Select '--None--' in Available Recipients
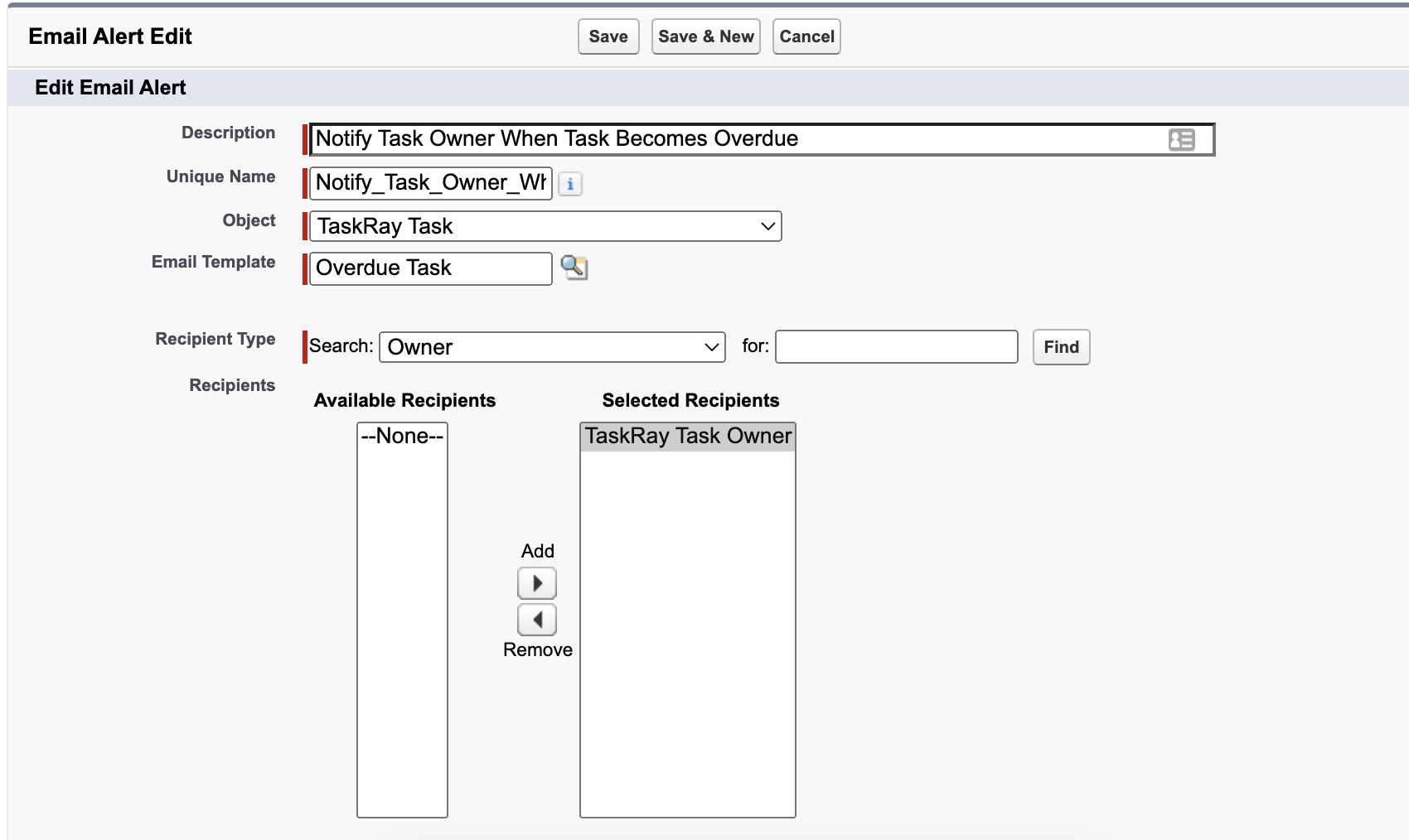Image resolution: width=1409 pixels, height=840 pixels. [x=402, y=436]
